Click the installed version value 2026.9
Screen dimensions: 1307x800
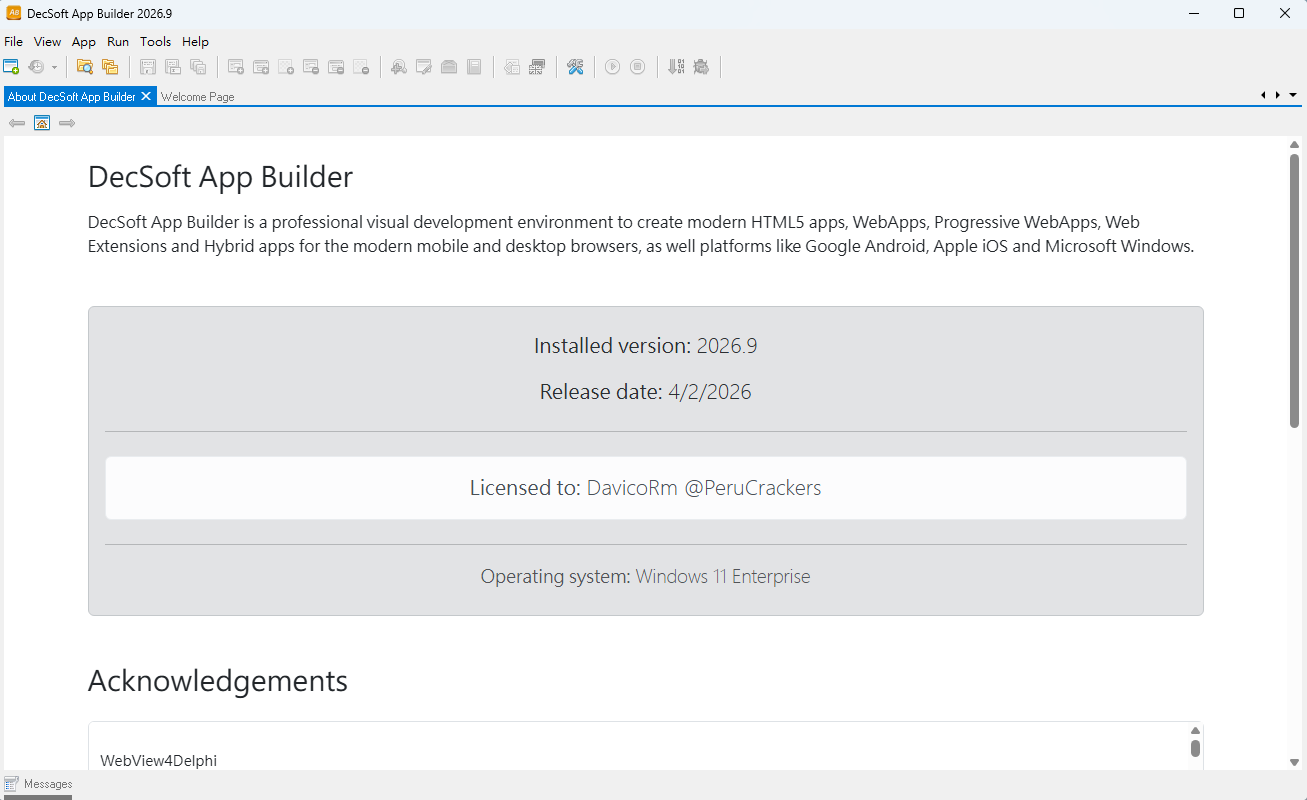point(727,346)
